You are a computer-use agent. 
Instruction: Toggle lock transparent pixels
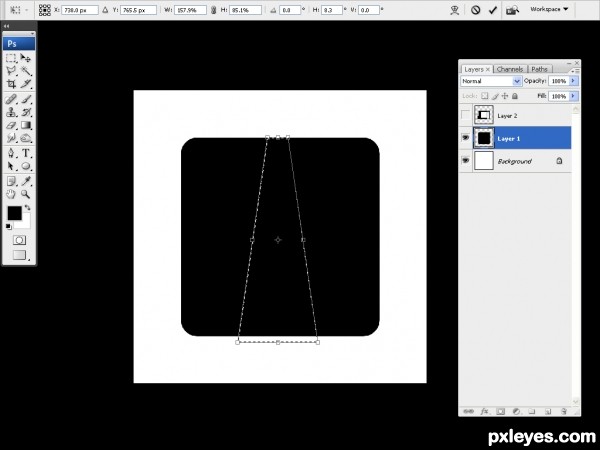click(485, 96)
